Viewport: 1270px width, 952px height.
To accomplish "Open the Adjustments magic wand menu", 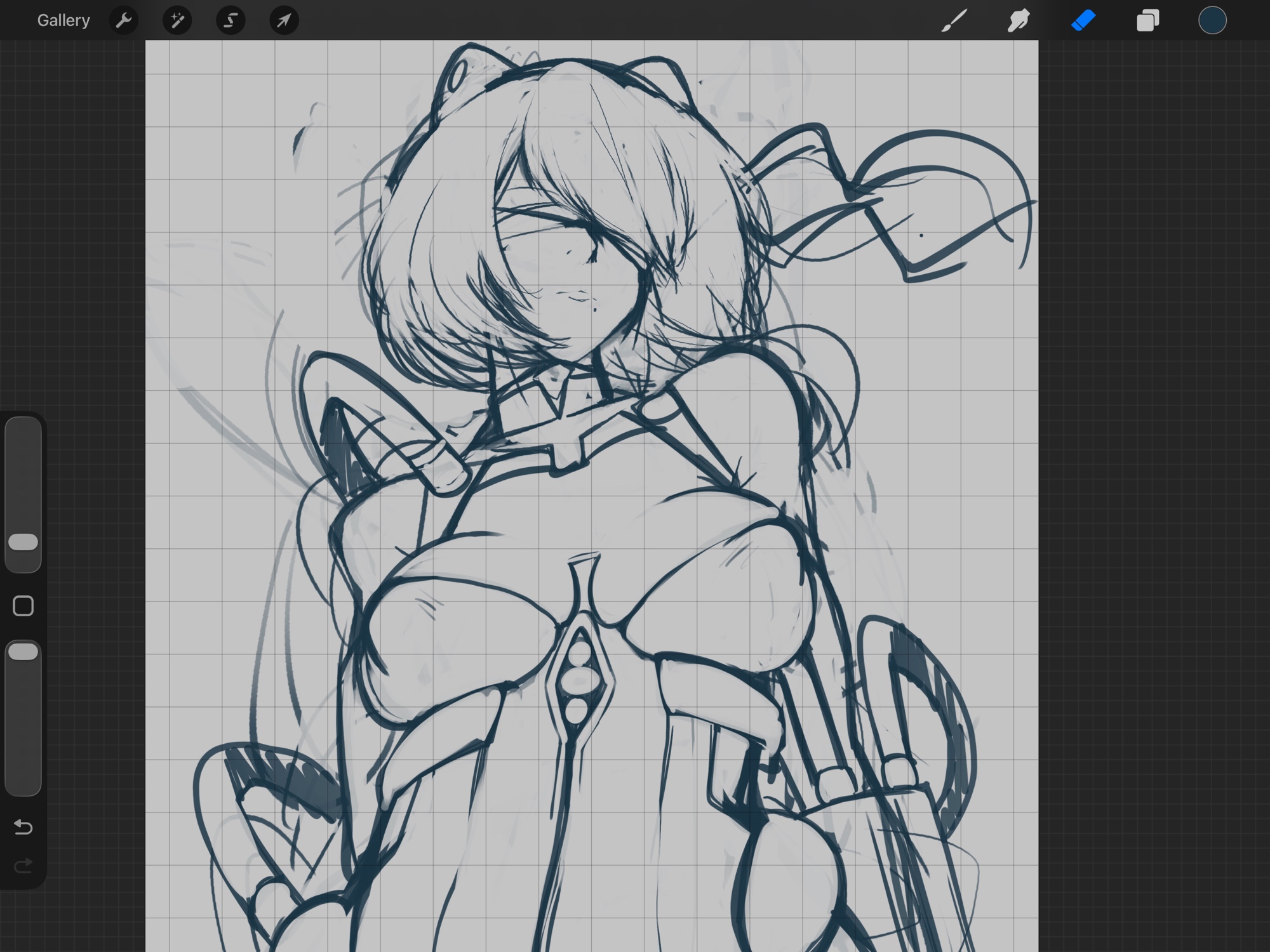I will [177, 20].
